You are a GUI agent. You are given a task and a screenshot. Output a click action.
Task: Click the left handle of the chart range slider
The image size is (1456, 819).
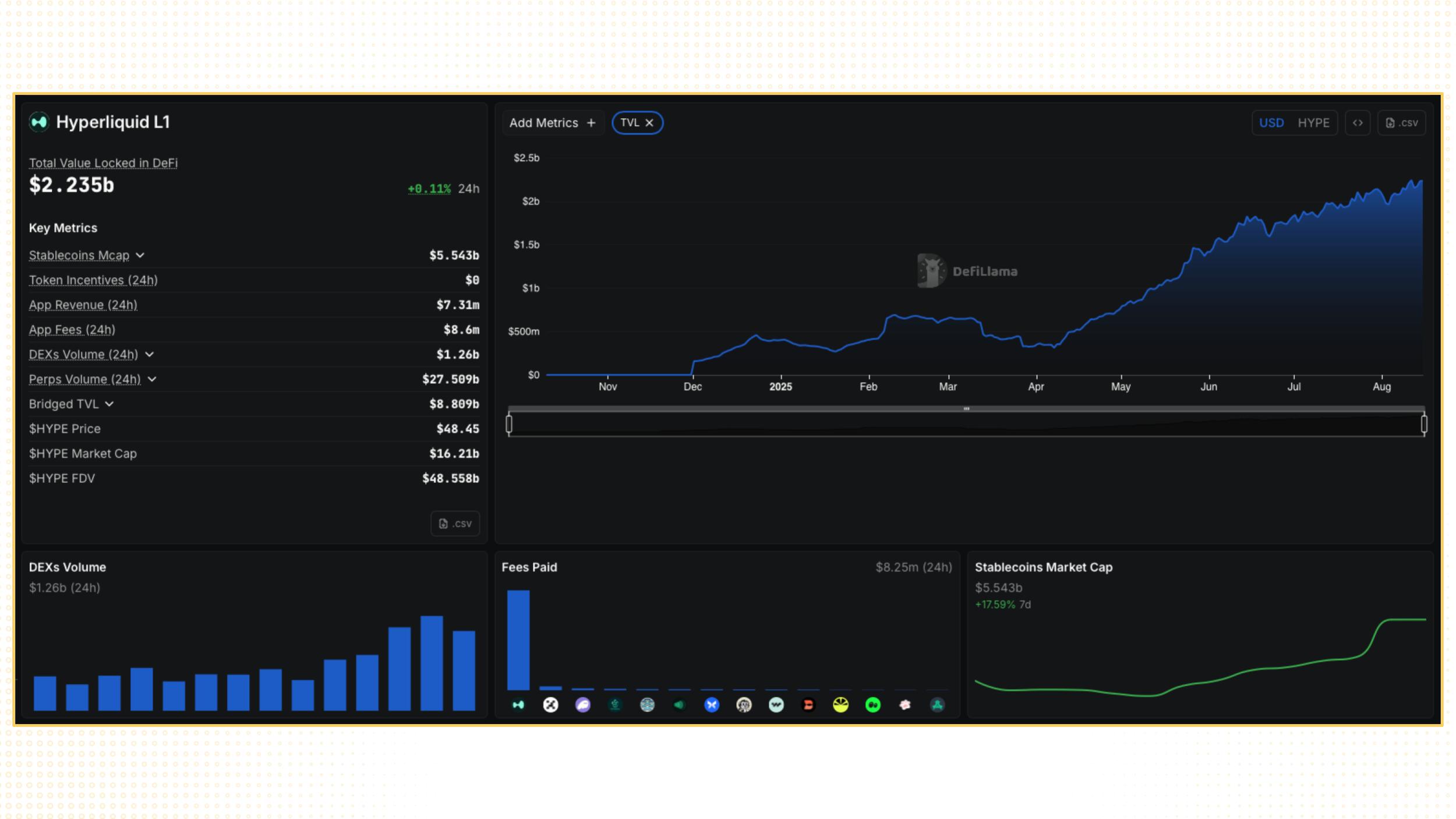pos(509,424)
